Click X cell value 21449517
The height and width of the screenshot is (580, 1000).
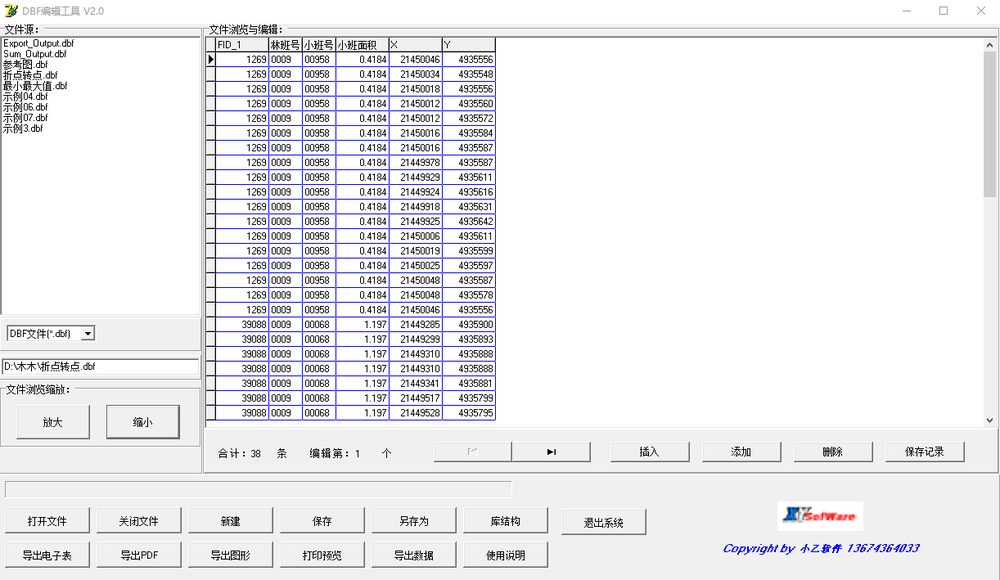(x=415, y=398)
